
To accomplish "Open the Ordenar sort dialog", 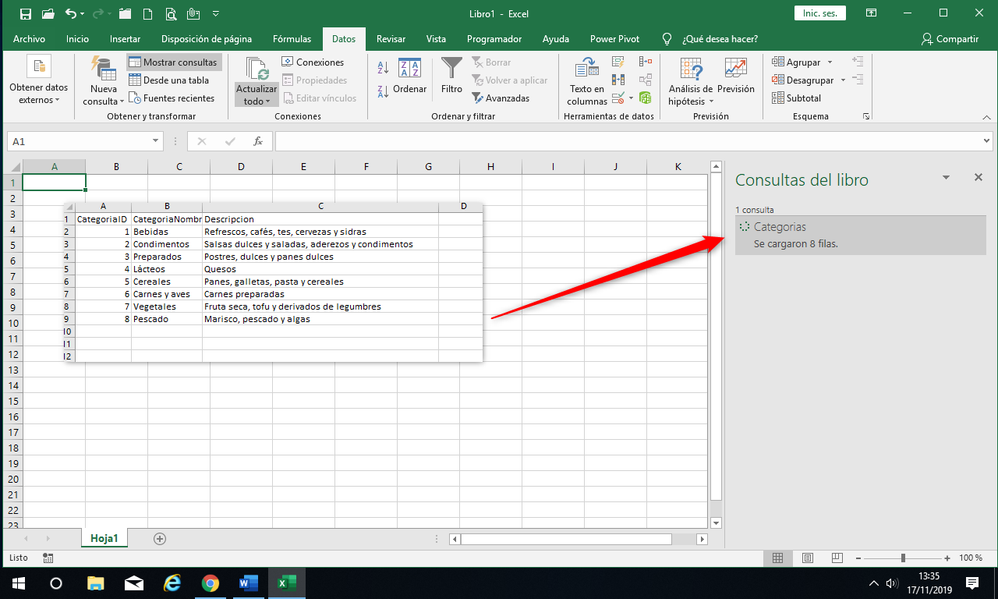I will click(409, 75).
